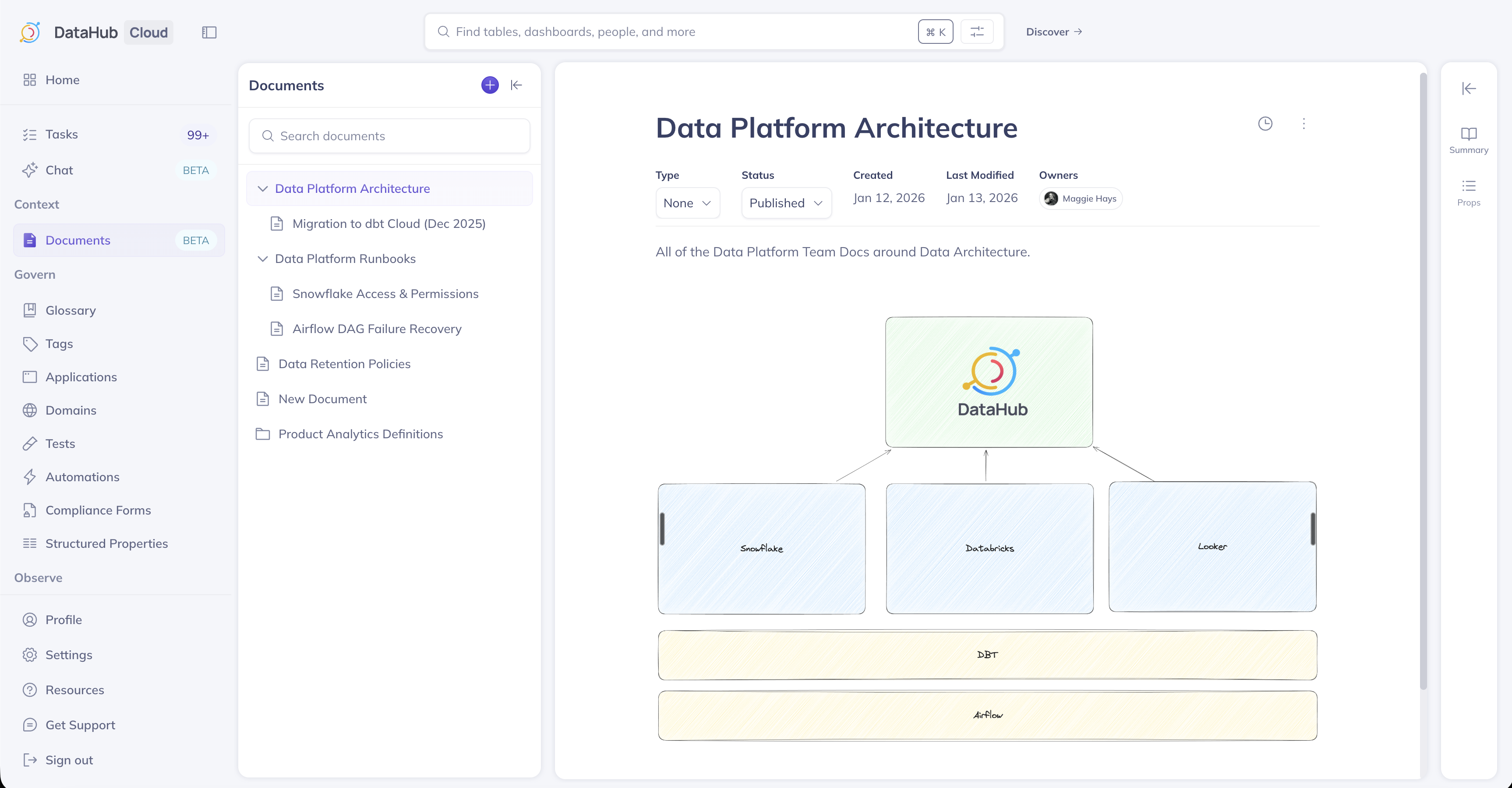Screen dimensions: 1512x788
Task: Collapse the Documents panel with the arrow icon
Action: point(516,85)
